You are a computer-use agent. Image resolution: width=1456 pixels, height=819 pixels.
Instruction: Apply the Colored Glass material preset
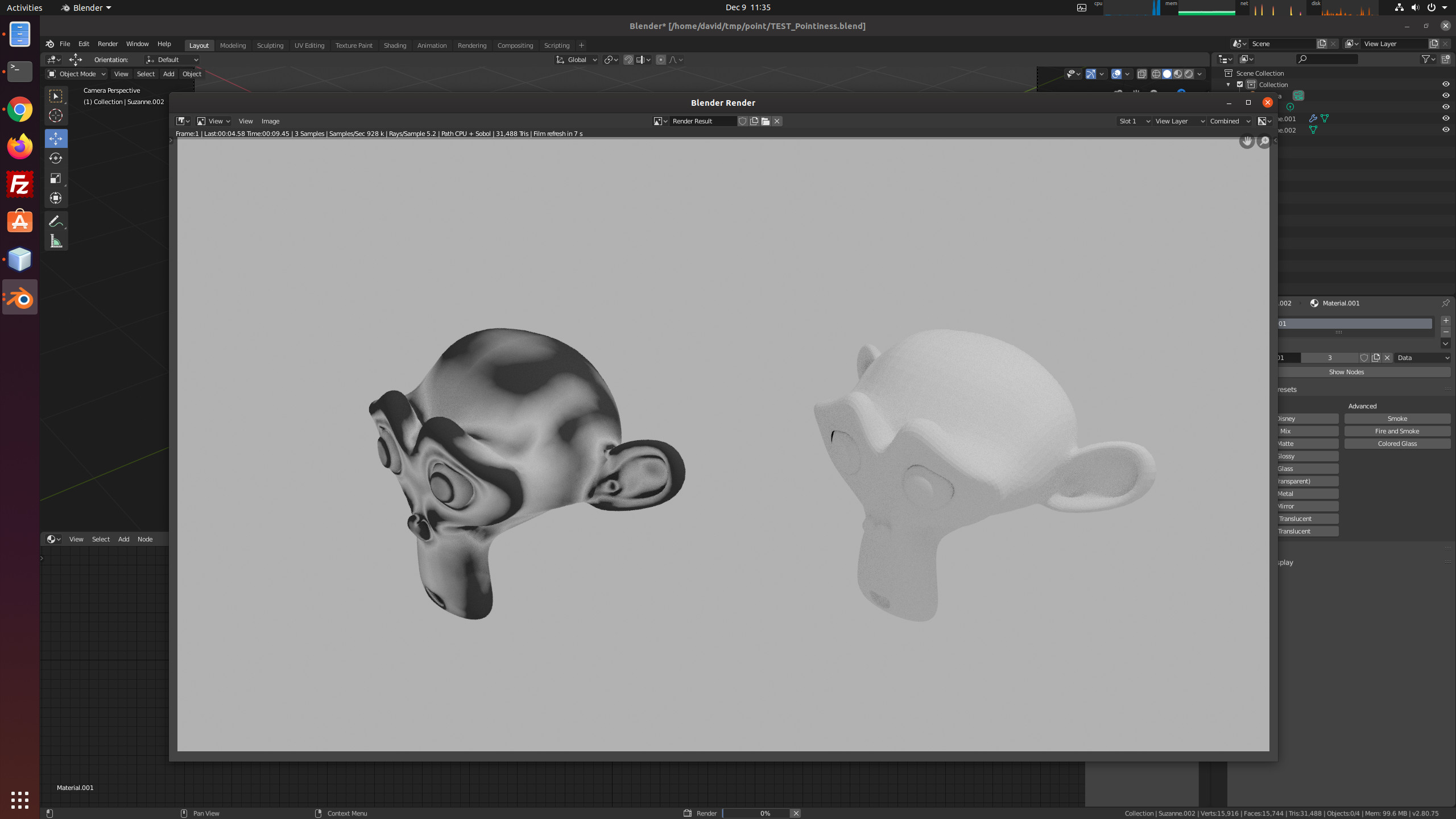pyautogui.click(x=1397, y=443)
